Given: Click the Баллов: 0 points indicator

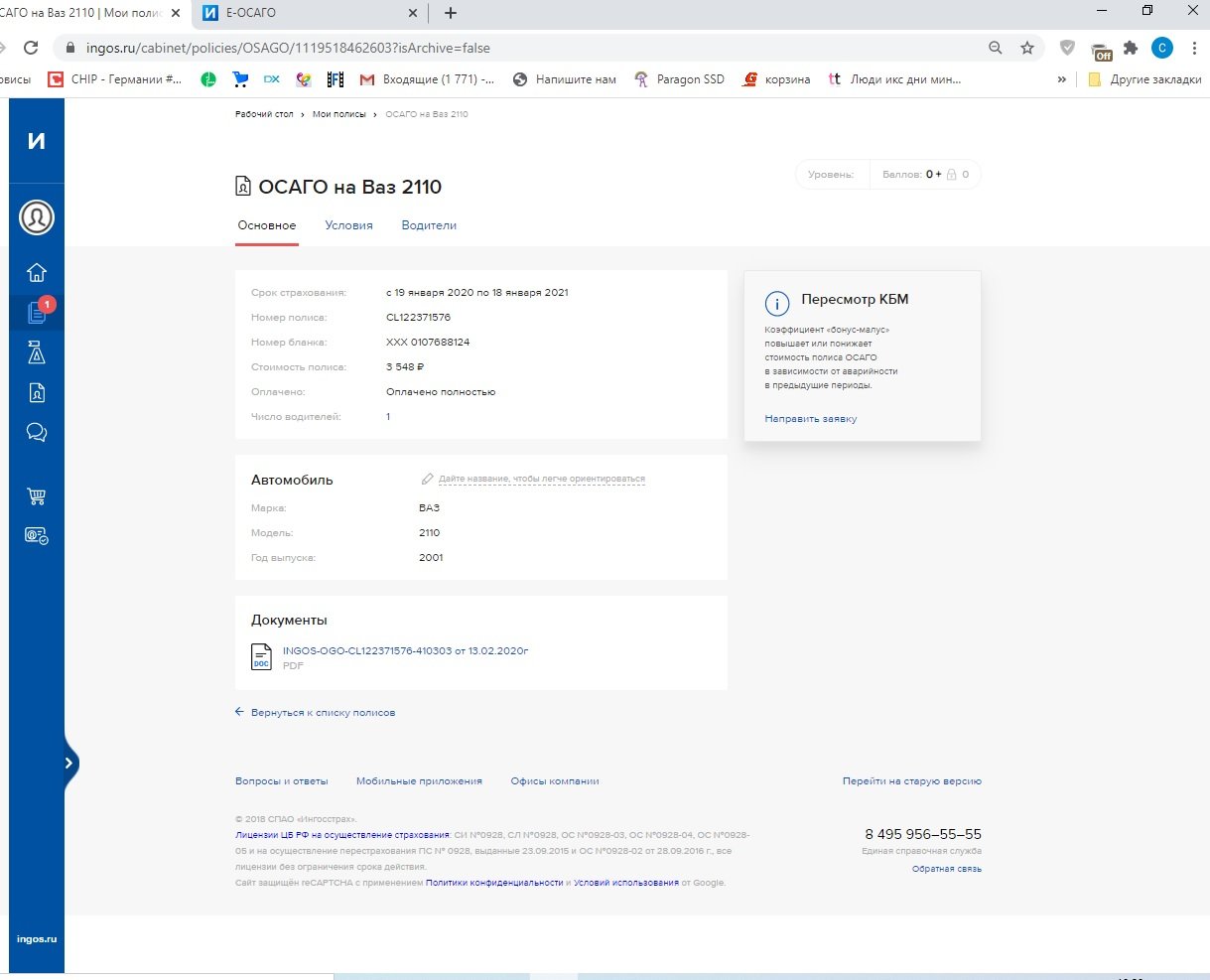Looking at the screenshot, I should coord(925,175).
